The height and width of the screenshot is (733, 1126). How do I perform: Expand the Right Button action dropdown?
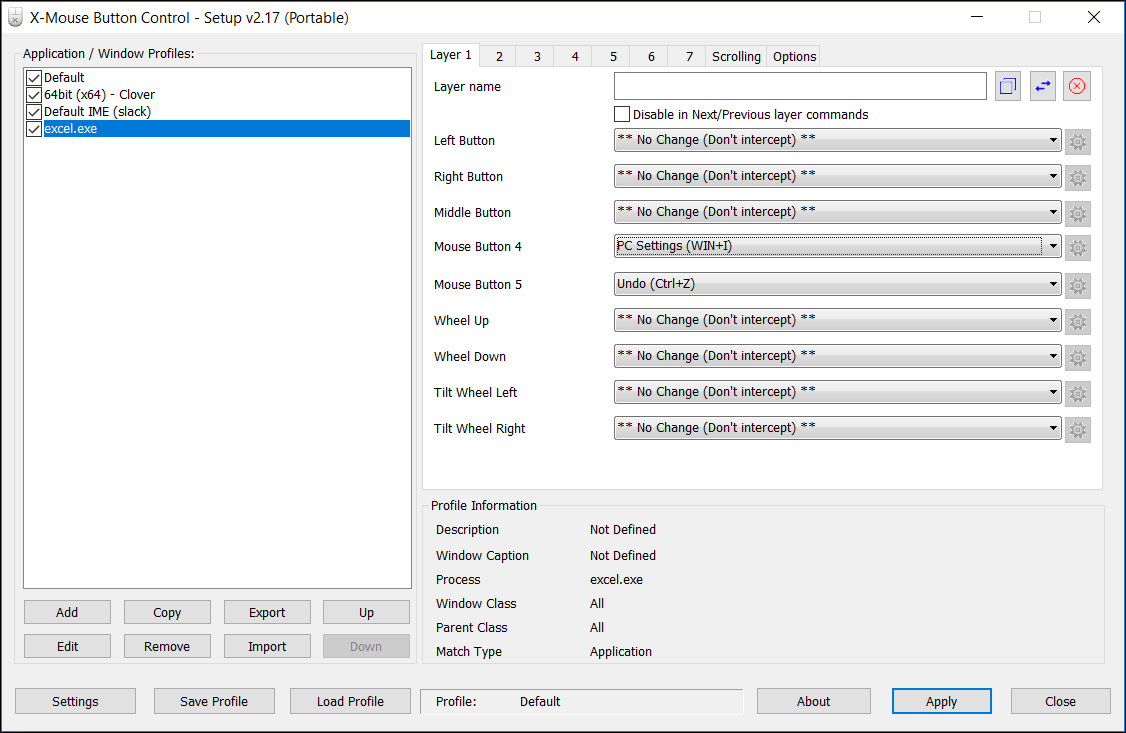tap(837, 176)
